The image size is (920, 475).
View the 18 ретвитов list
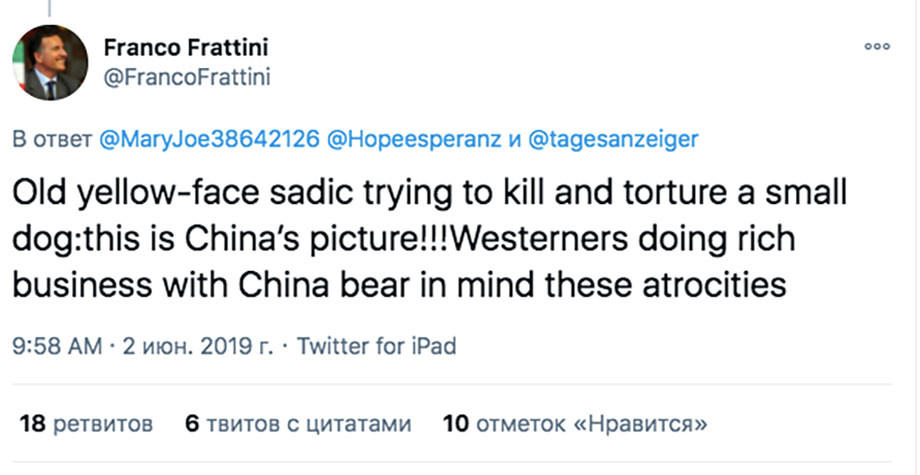pyautogui.click(x=86, y=423)
